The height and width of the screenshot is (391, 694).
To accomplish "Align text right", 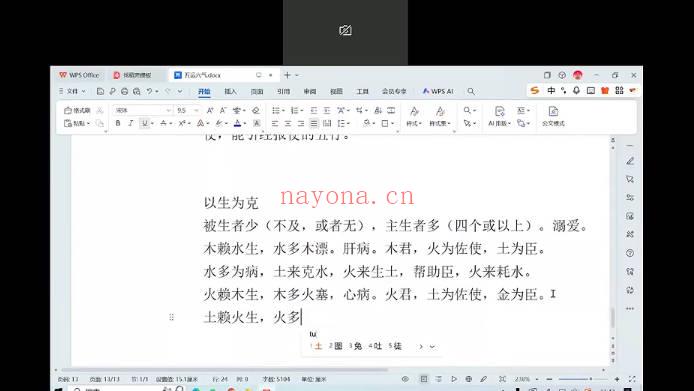I will click(x=301, y=123).
